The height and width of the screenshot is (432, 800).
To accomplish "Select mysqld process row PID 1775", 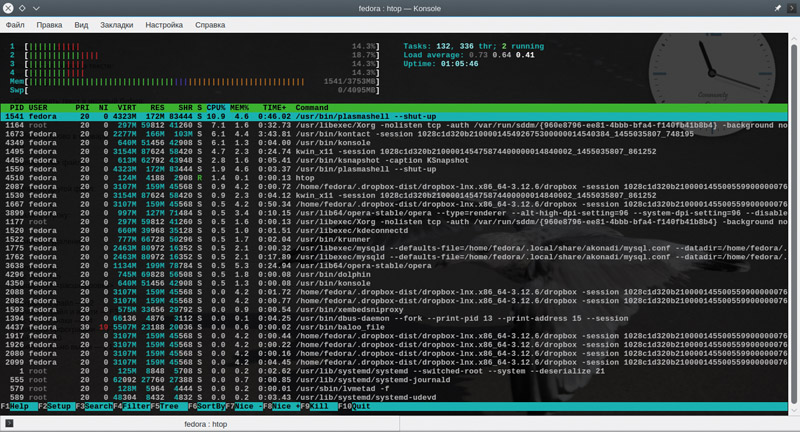I will pyautogui.click(x=394, y=248).
